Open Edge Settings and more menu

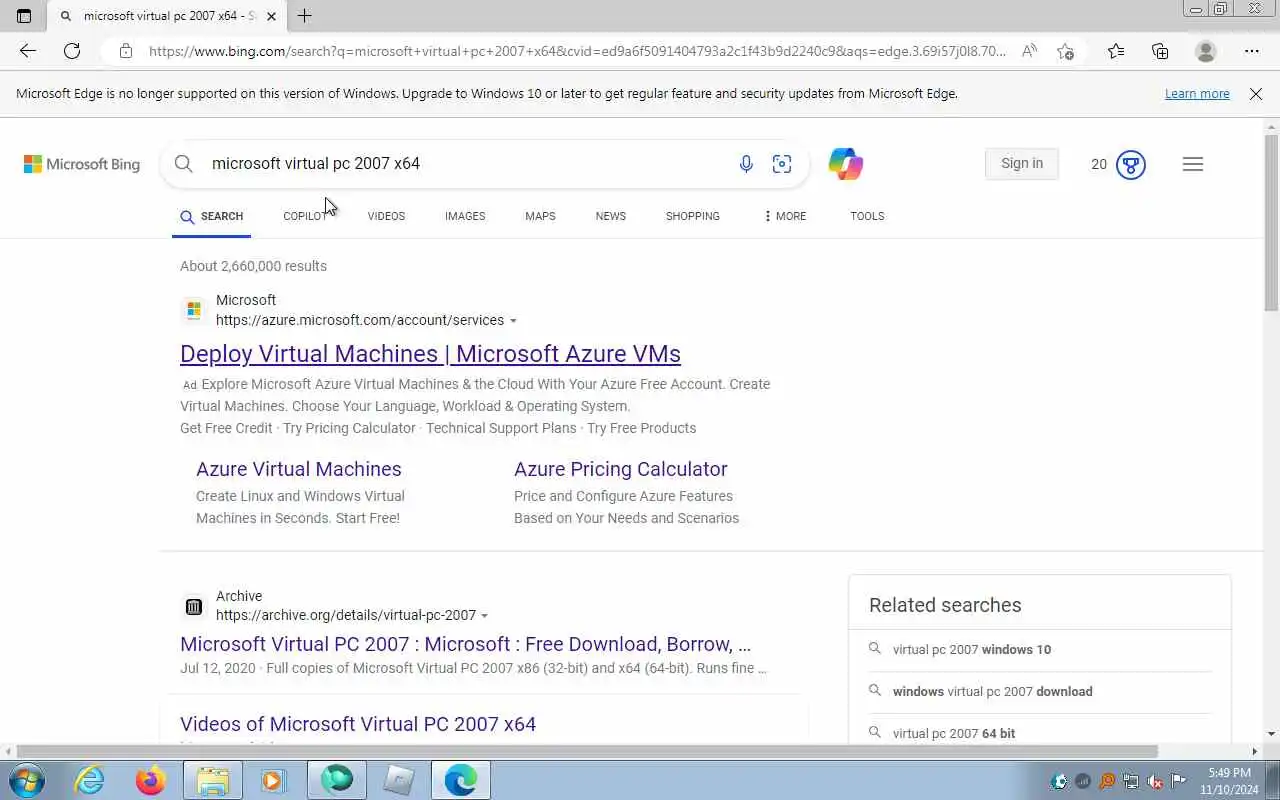(1252, 51)
